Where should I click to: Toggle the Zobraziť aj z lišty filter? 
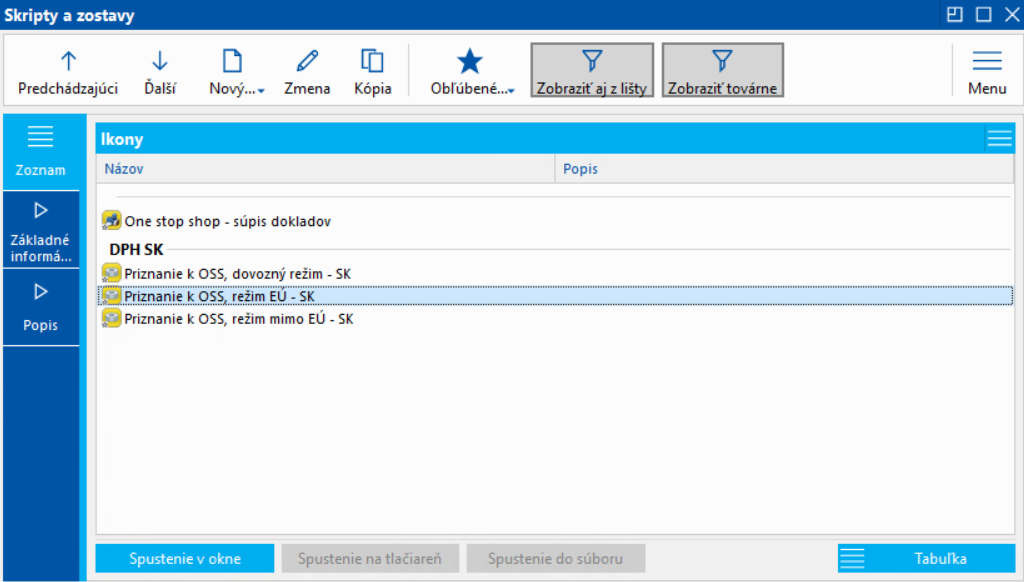point(592,71)
